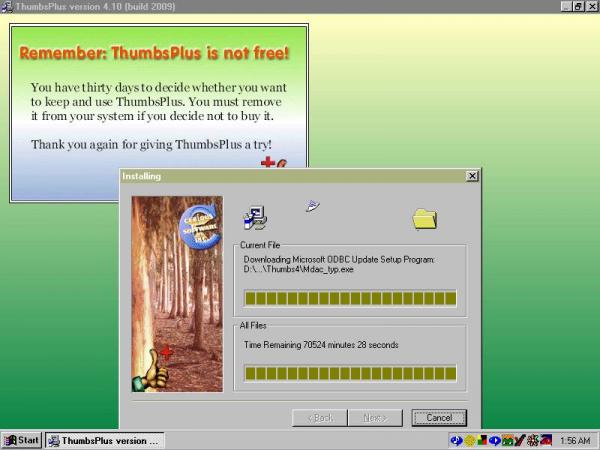The width and height of the screenshot is (600, 450).
Task: Click the yellow destination folder icon
Action: 425,219
